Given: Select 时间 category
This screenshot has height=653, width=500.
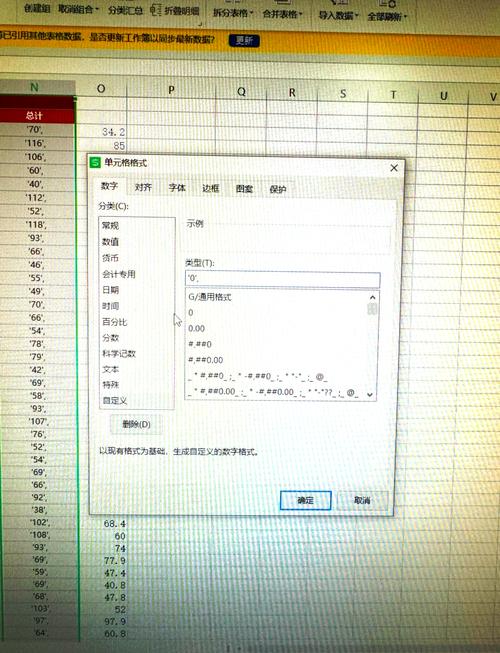Looking at the screenshot, I should pos(137,306).
